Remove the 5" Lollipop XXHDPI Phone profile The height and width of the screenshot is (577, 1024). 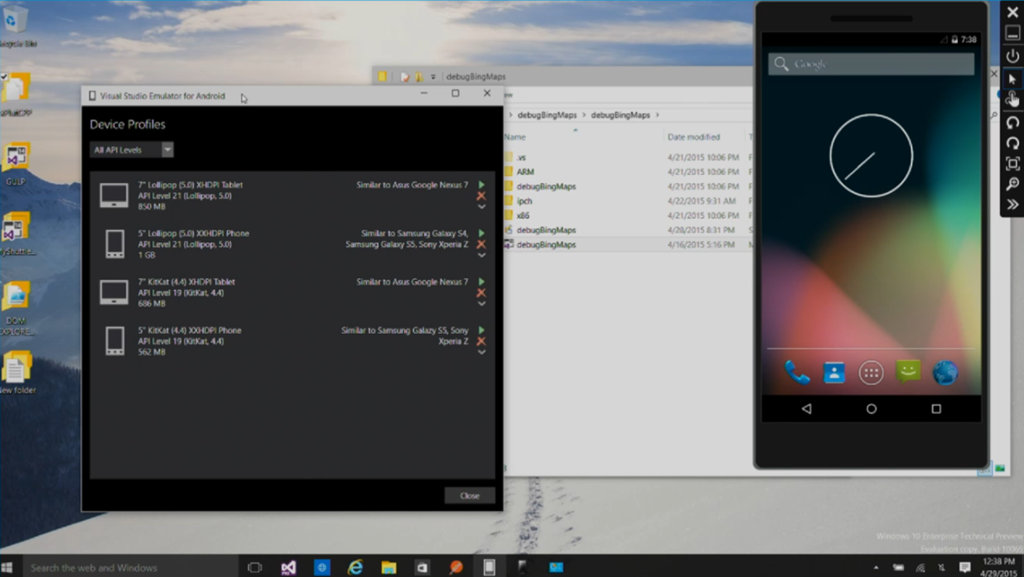coord(481,244)
